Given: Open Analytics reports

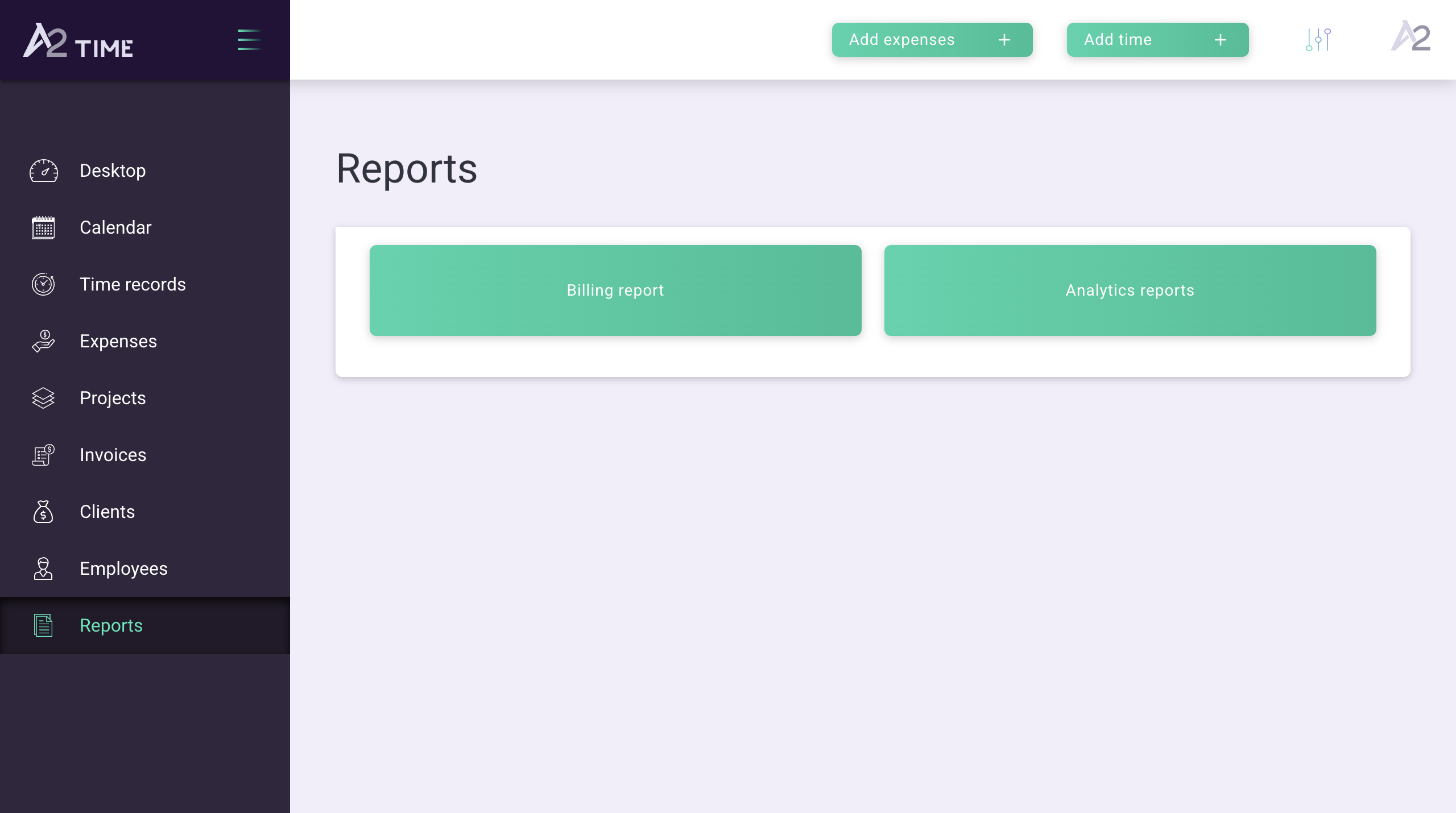Looking at the screenshot, I should pos(1130,291).
